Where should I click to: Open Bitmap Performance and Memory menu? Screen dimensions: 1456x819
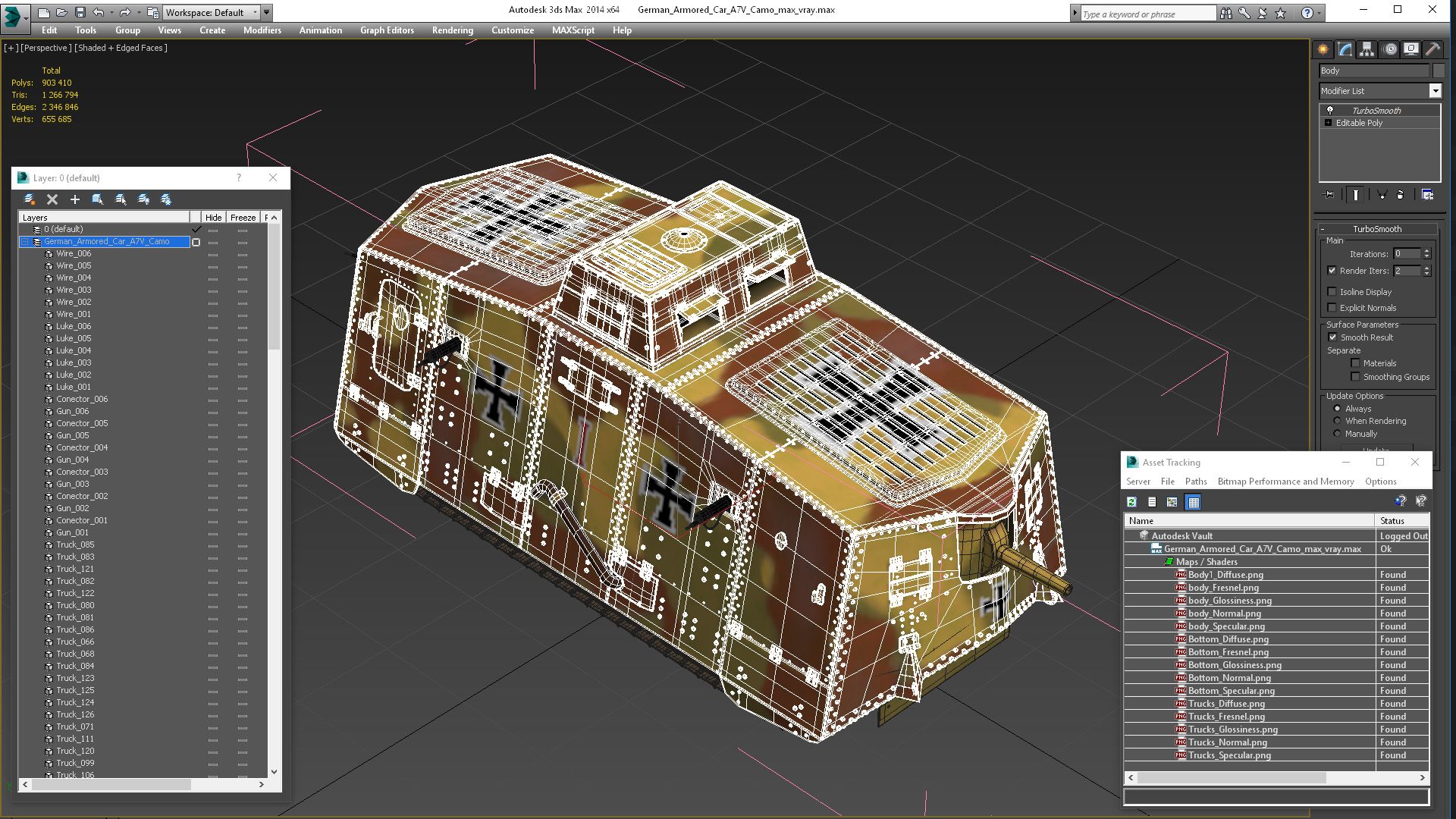point(1285,482)
